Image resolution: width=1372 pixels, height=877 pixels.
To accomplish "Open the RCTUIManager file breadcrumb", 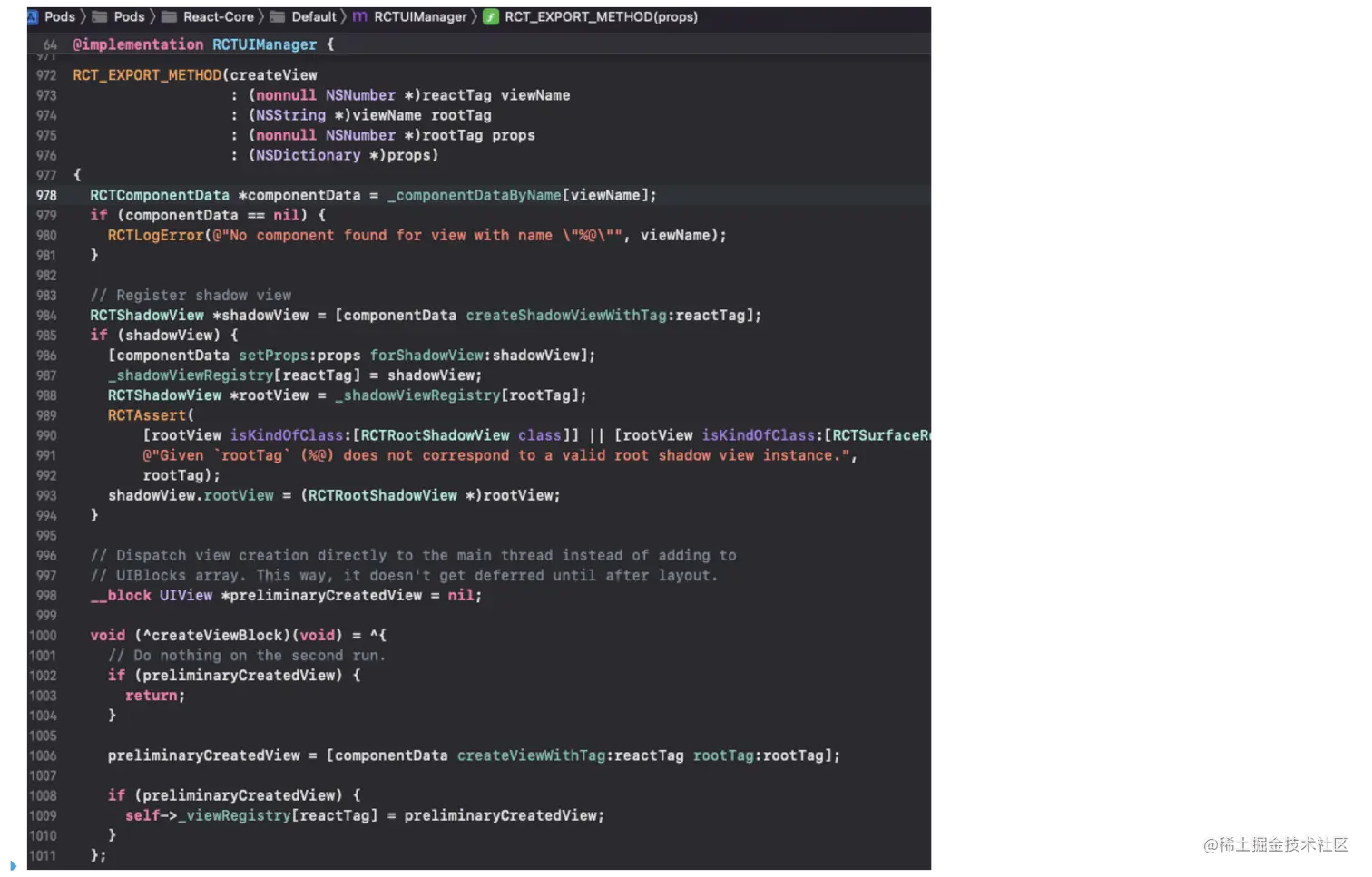I will [420, 16].
